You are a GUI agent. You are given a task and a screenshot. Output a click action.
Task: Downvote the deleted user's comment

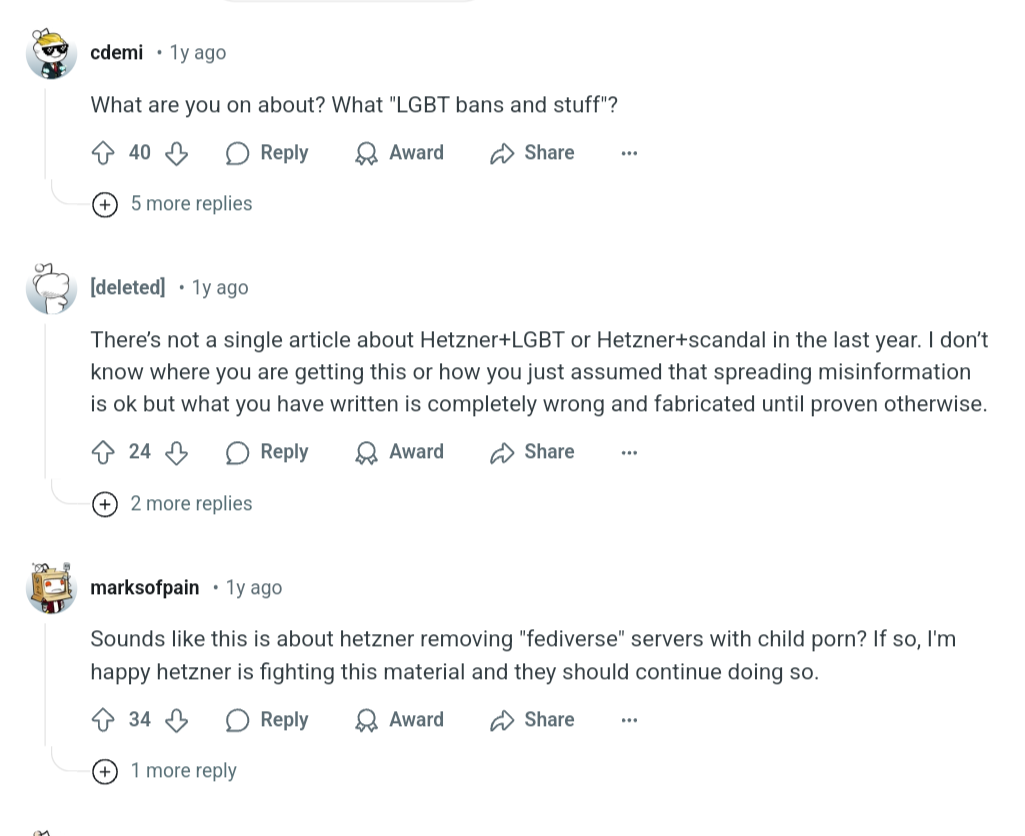(176, 452)
